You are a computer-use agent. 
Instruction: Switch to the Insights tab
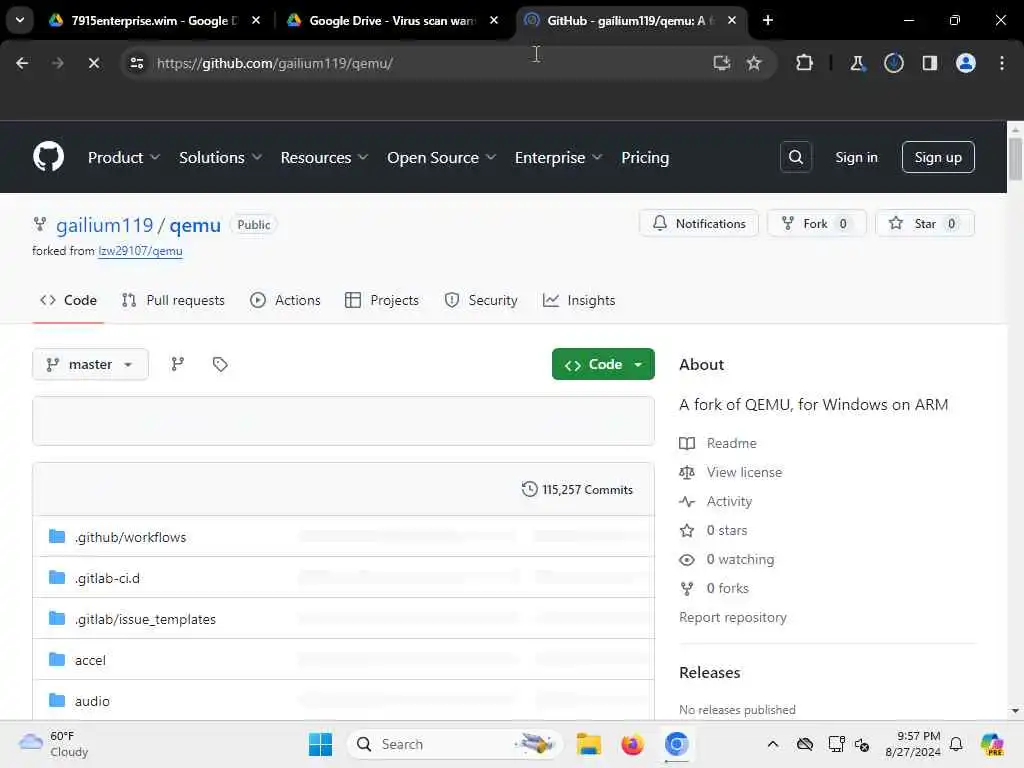579,300
